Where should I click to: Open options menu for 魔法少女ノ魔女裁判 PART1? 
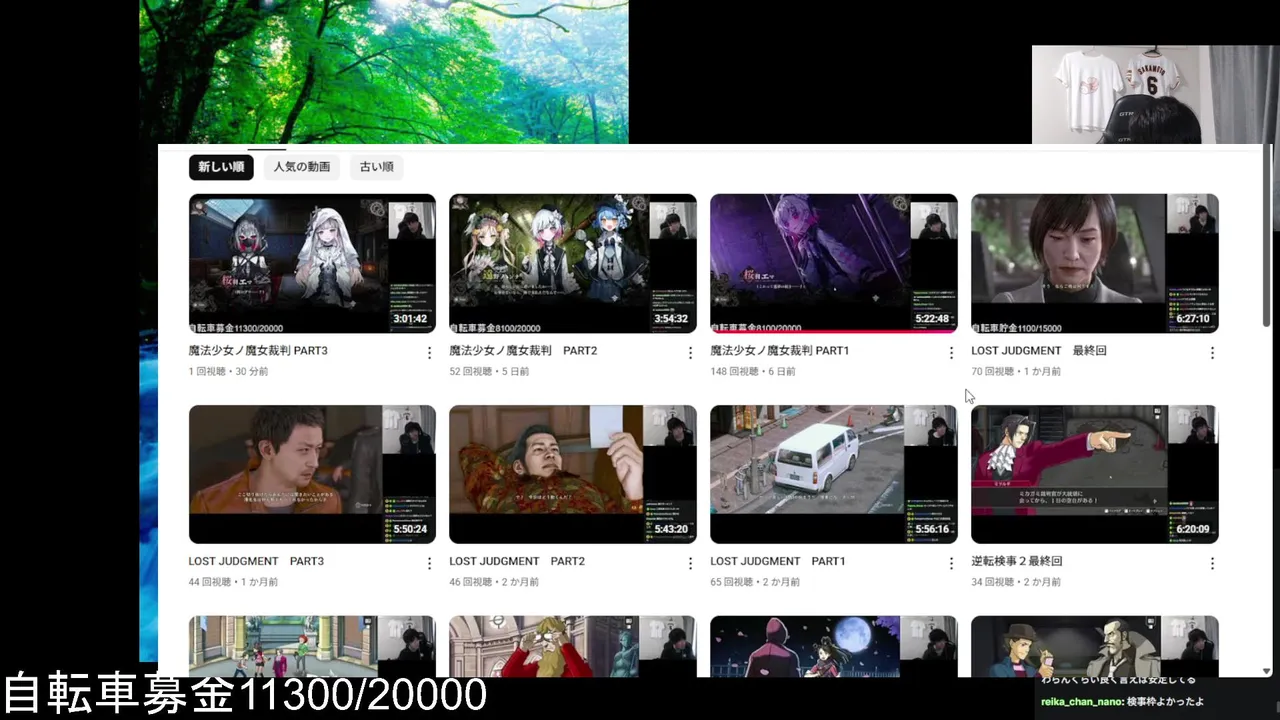coord(951,353)
